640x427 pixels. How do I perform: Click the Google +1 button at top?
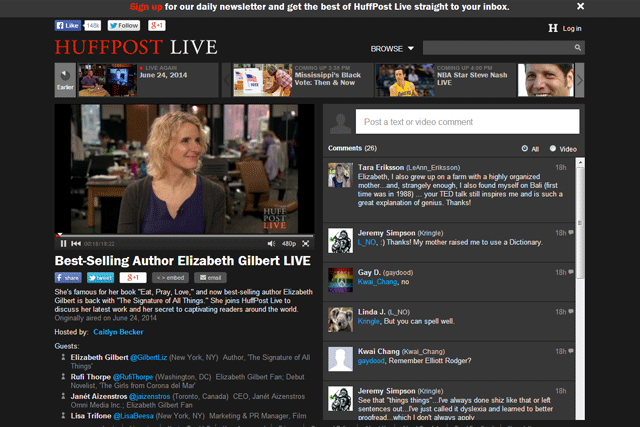[157, 25]
